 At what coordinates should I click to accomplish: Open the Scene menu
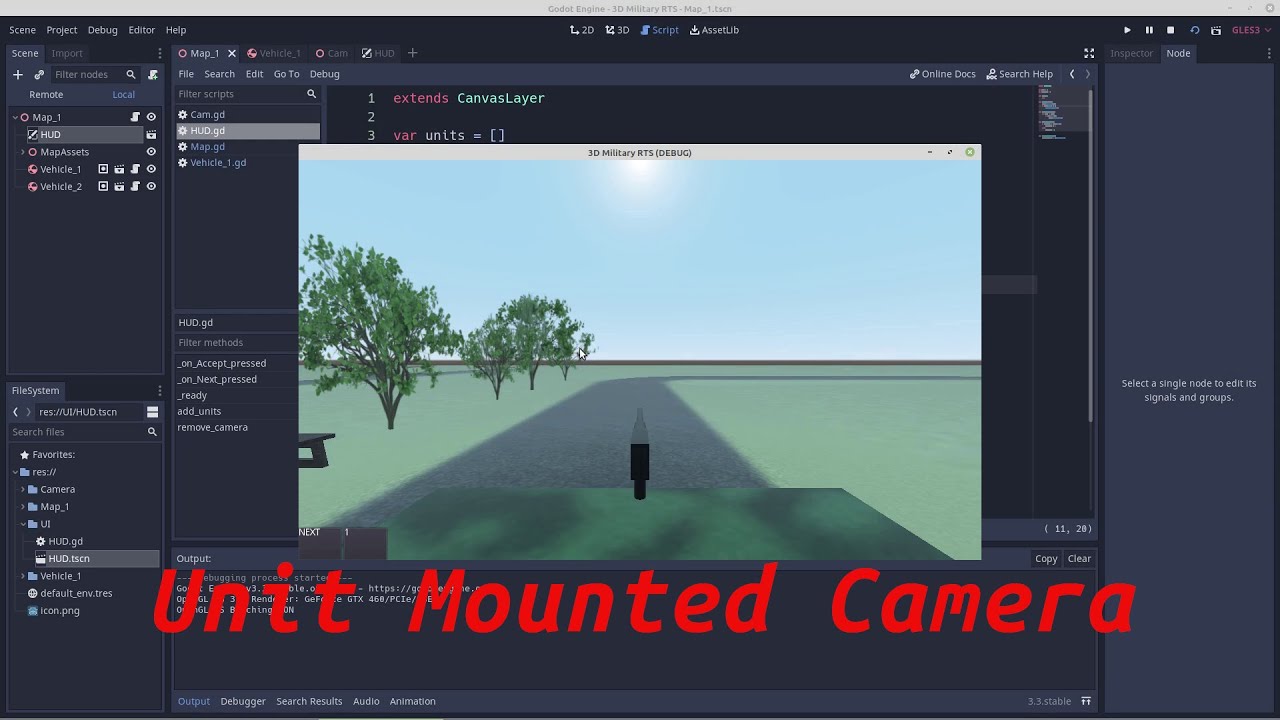click(22, 30)
